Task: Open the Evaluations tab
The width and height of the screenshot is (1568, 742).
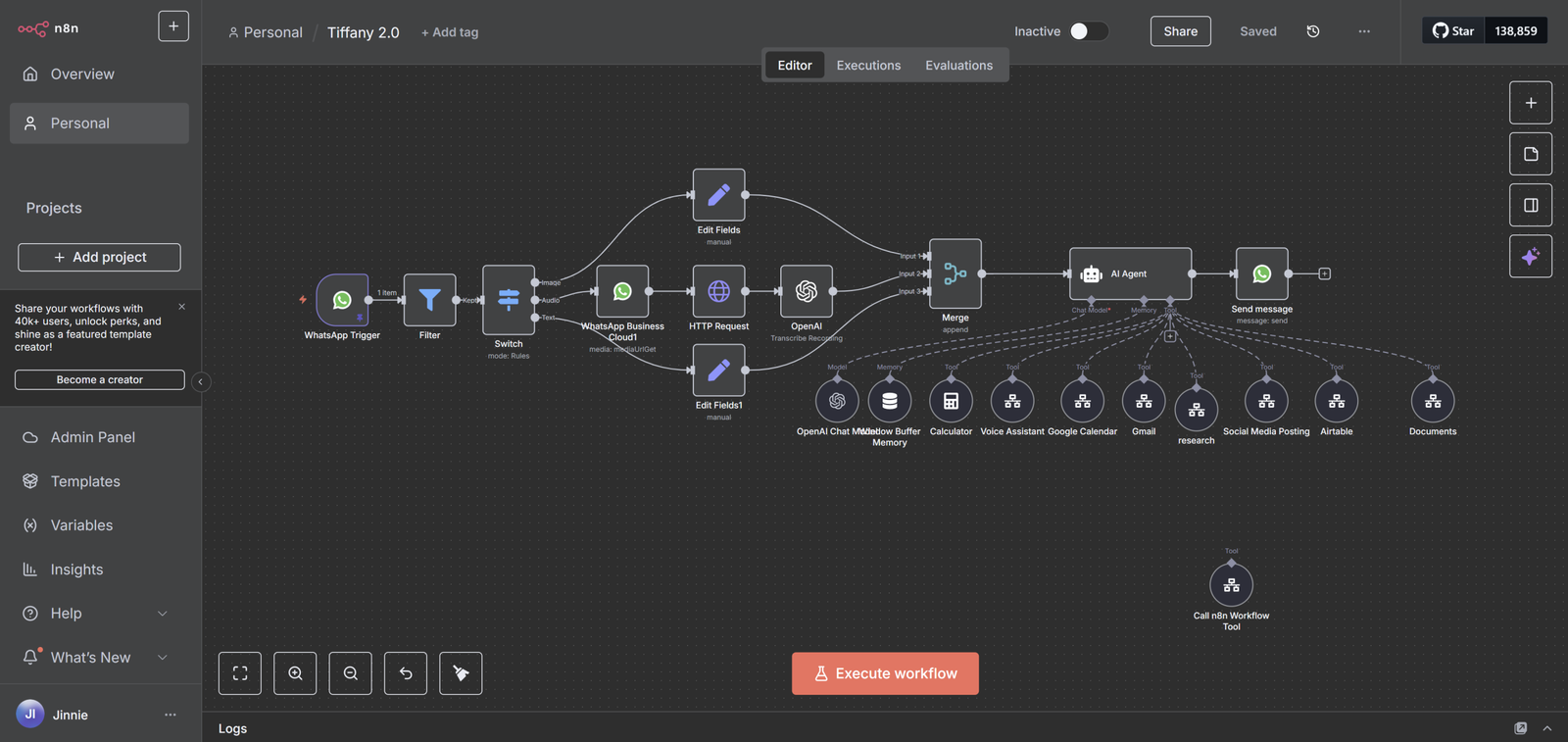Action: tap(958, 66)
